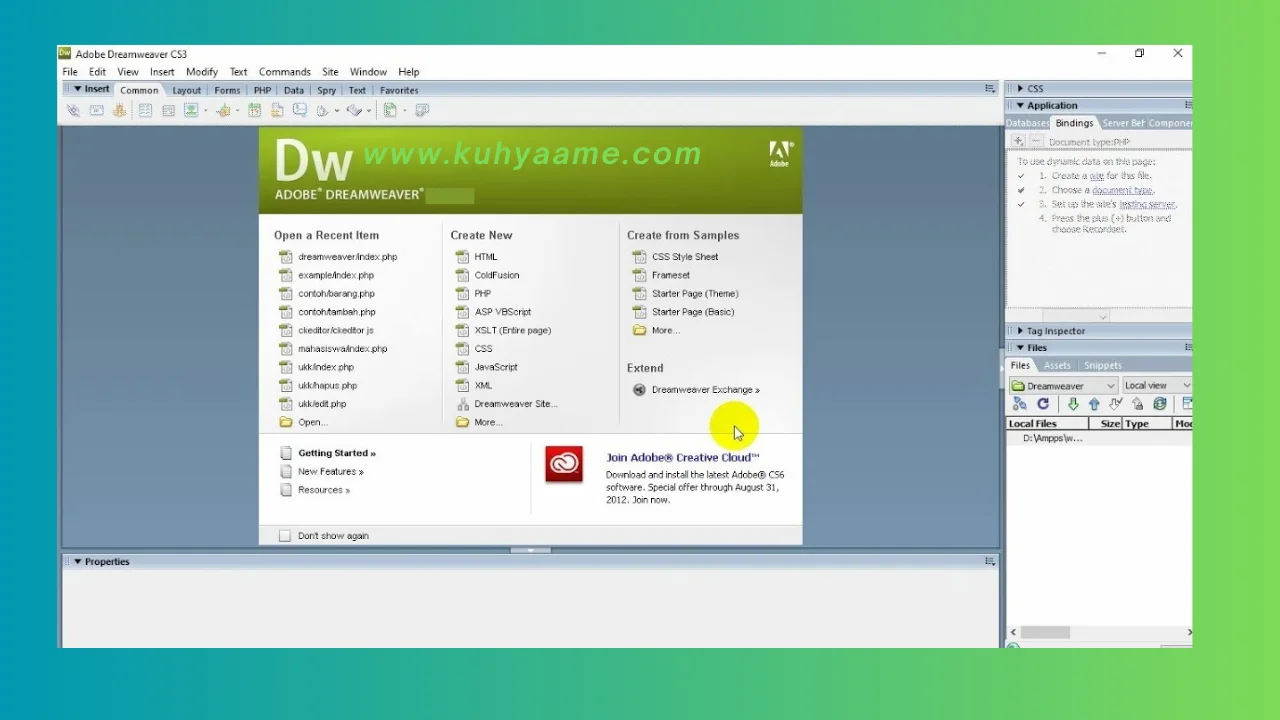
Task: Check the Don't show again box
Action: (285, 536)
